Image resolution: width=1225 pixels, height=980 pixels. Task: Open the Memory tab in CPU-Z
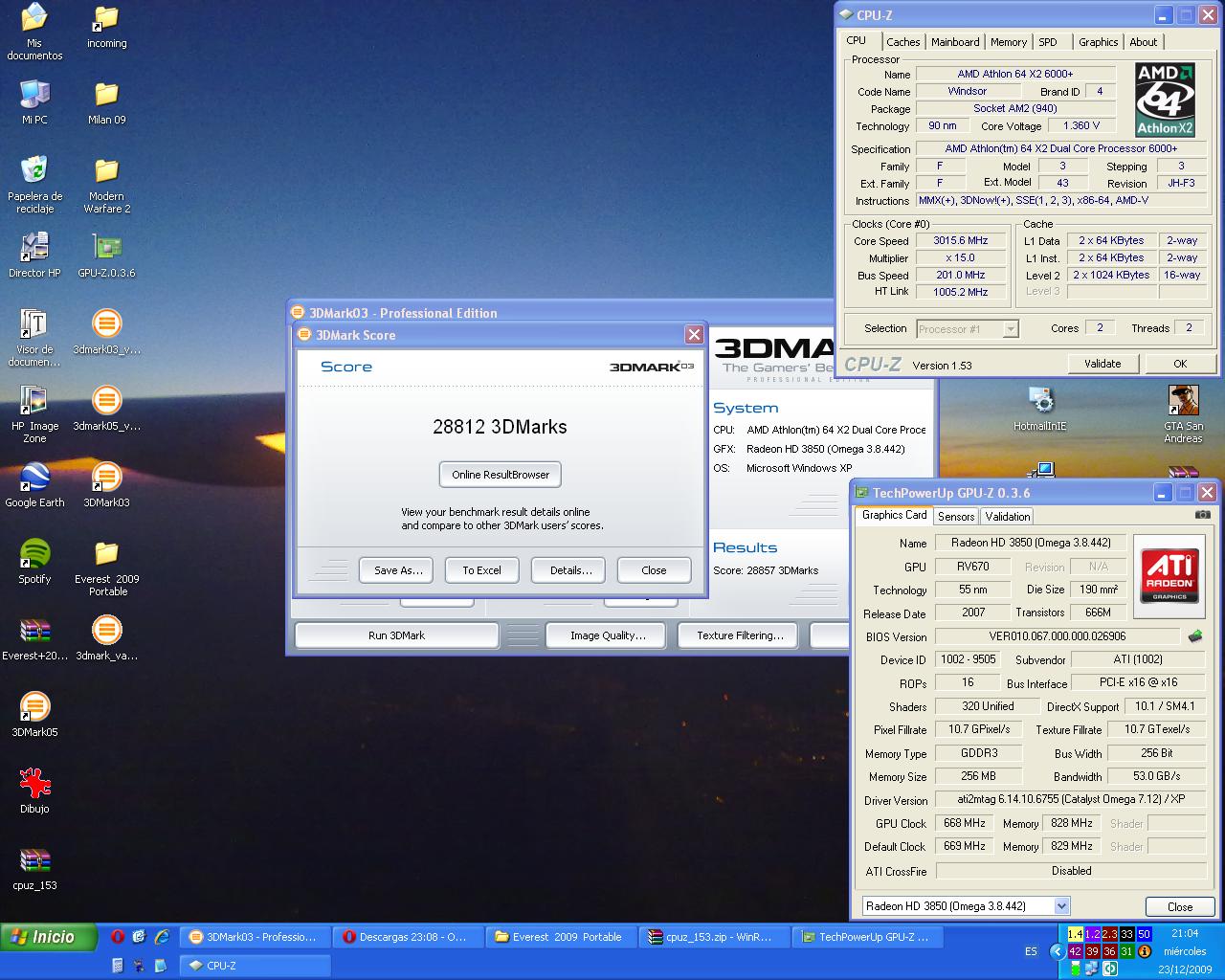point(1009,42)
